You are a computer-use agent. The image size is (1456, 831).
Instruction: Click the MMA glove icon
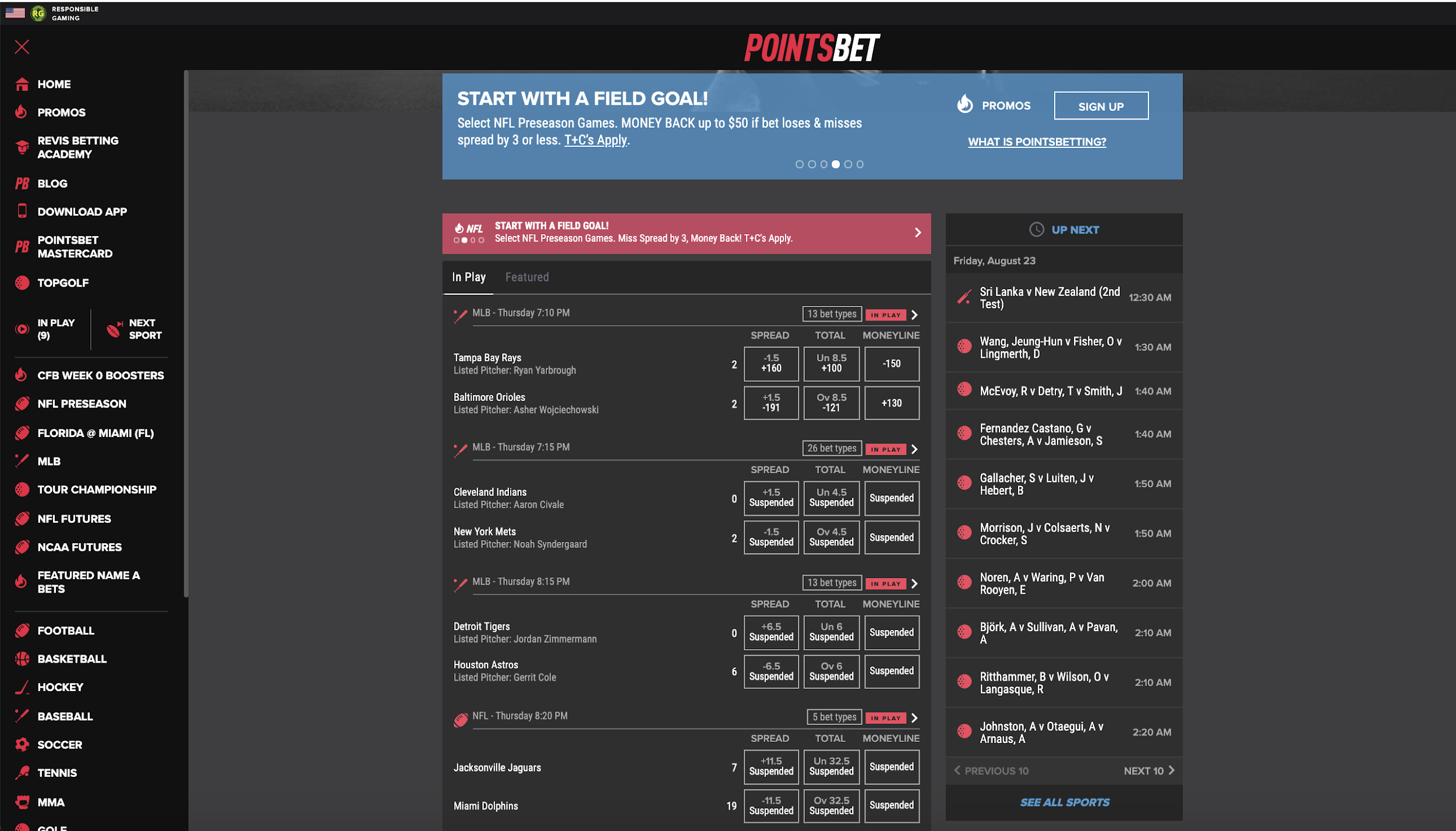[22, 802]
